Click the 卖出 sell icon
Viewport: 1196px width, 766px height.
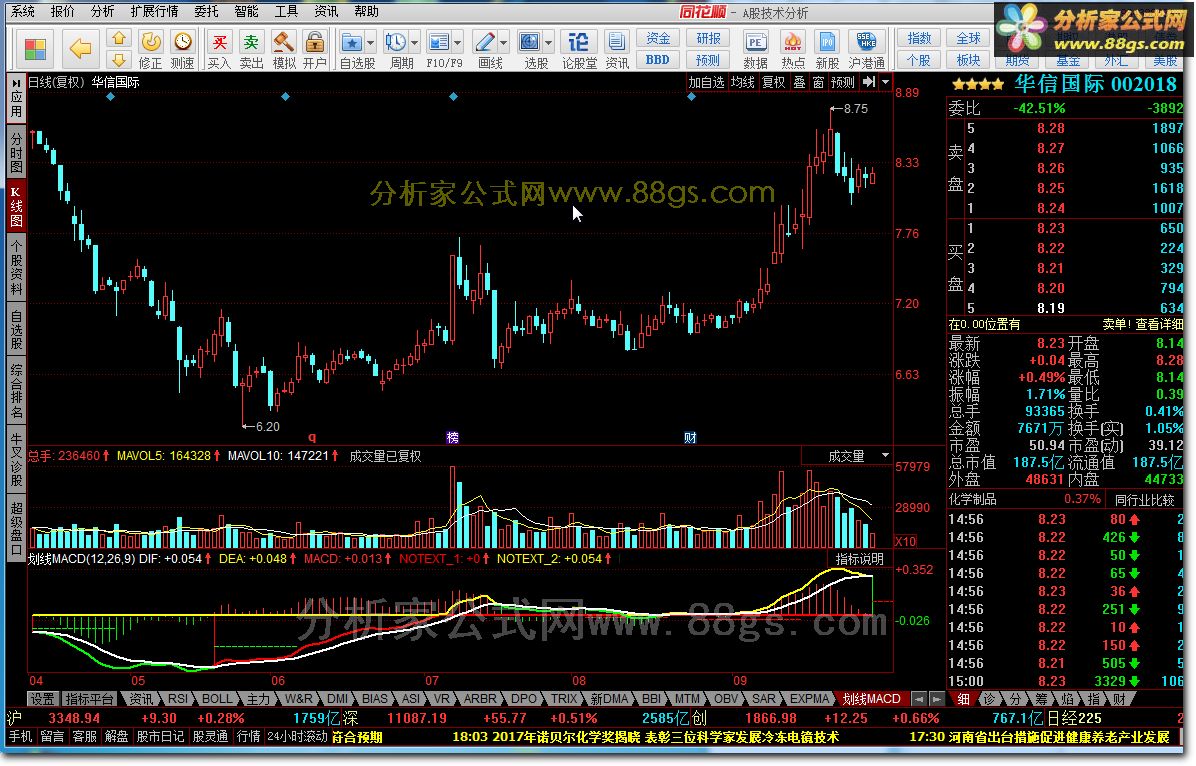click(251, 50)
